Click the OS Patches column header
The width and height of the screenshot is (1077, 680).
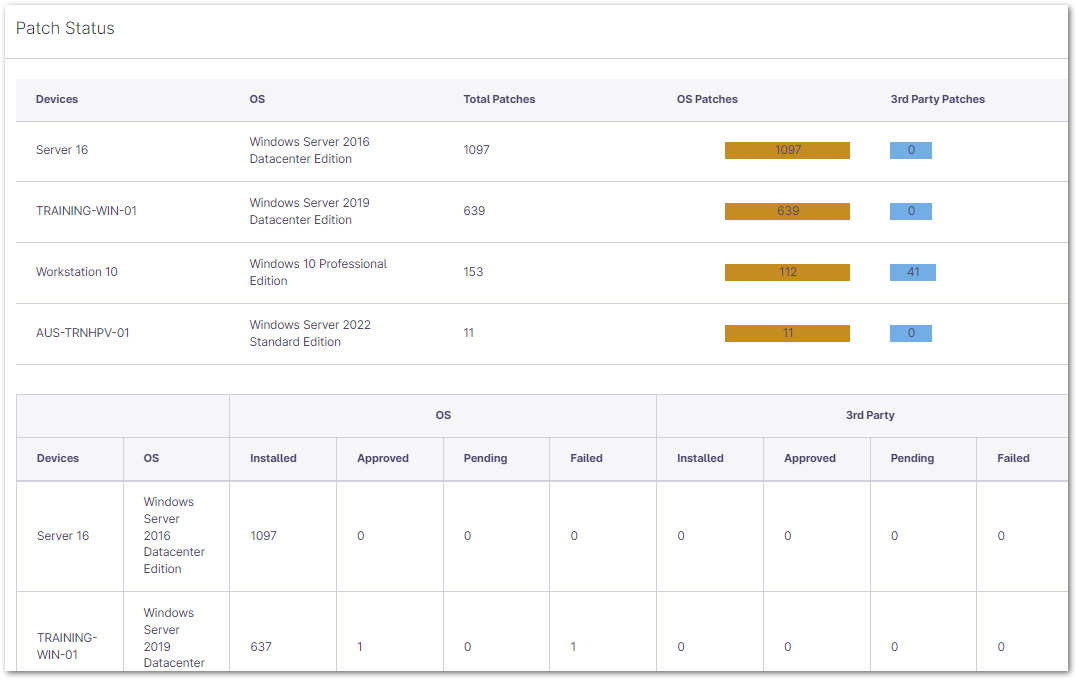(707, 99)
